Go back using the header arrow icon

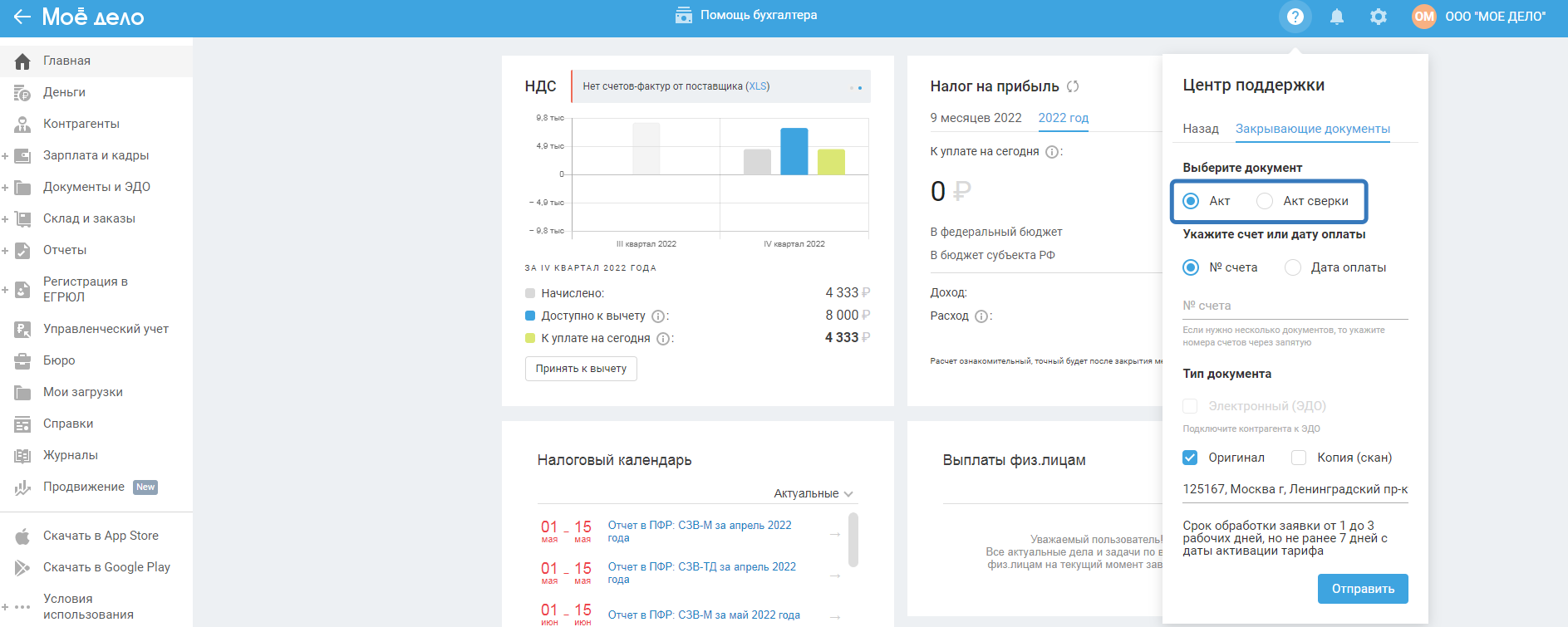22,17
